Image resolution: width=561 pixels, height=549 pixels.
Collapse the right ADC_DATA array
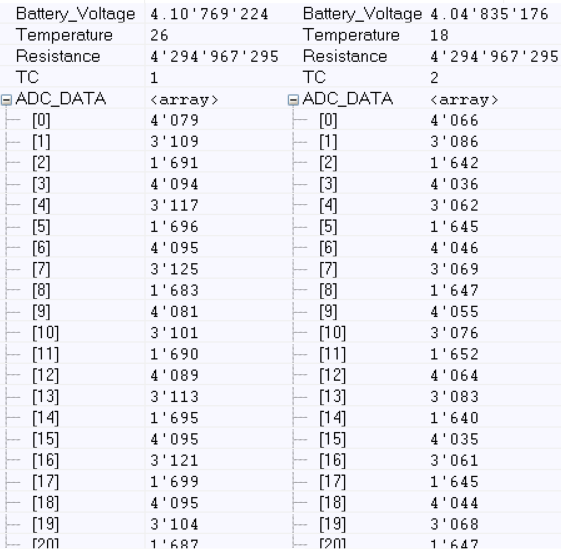293,100
